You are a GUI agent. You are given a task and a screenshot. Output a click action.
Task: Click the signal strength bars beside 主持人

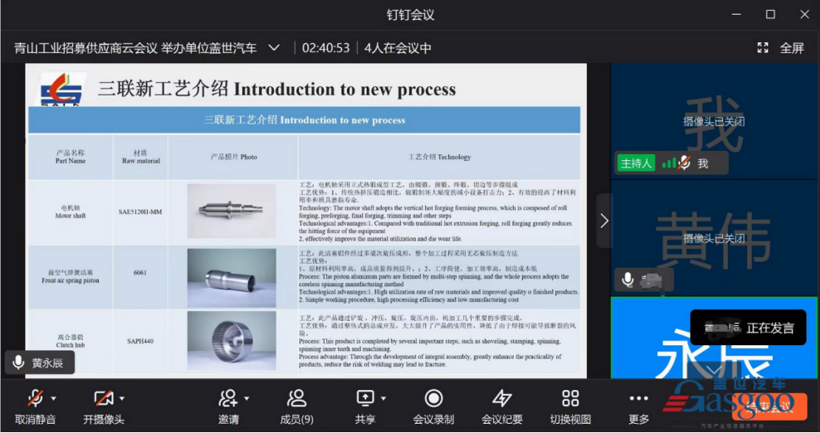click(668, 163)
